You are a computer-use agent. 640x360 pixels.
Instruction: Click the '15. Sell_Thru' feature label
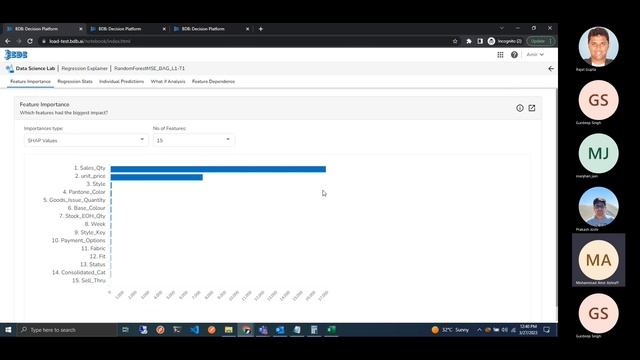89,280
